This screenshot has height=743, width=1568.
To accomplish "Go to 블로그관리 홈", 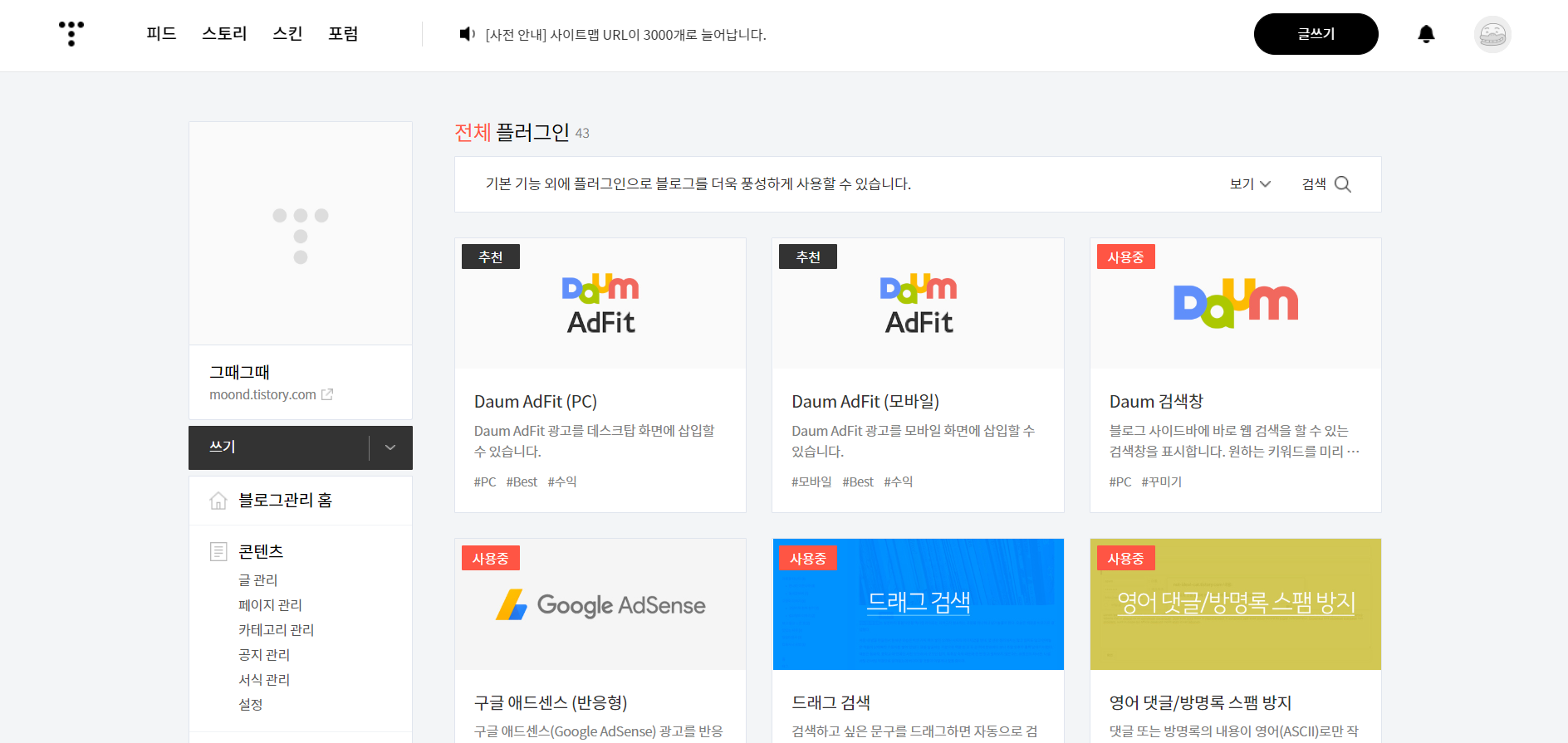I will pos(285,501).
